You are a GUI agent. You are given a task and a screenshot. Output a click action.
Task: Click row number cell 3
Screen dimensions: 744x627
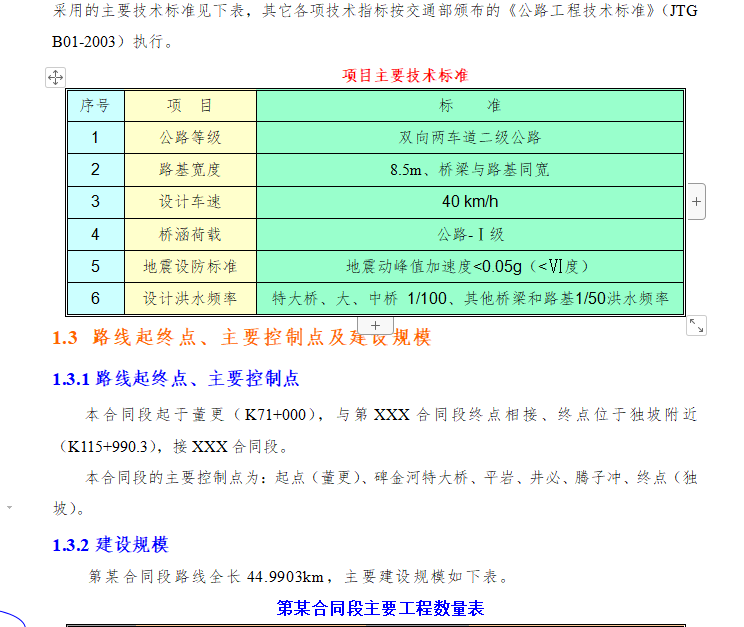95,202
